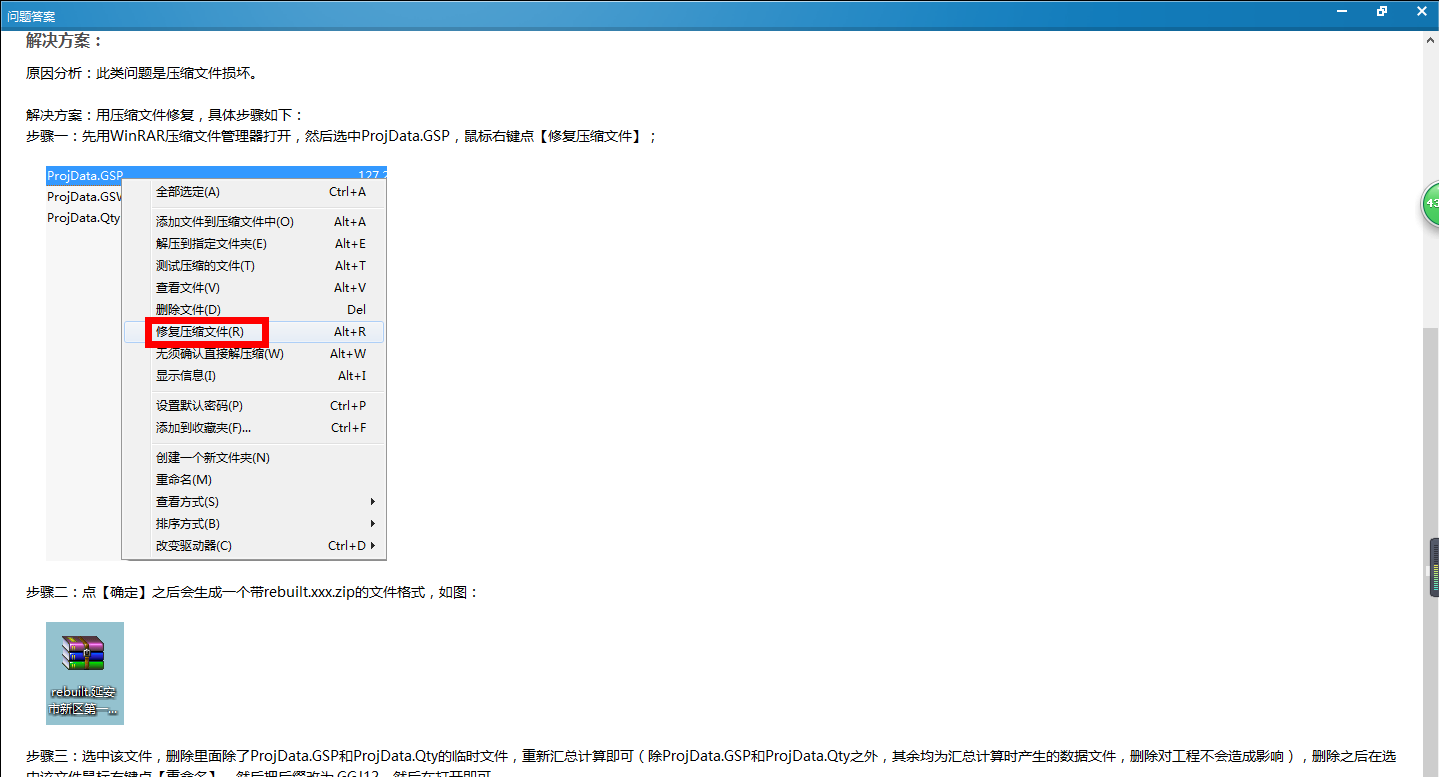The height and width of the screenshot is (777, 1439).
Task: Select the ProjData.GSW file row
Action: pyautogui.click(x=84, y=197)
